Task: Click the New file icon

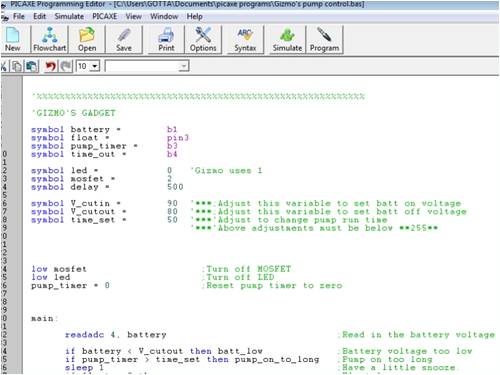Action: (x=13, y=39)
